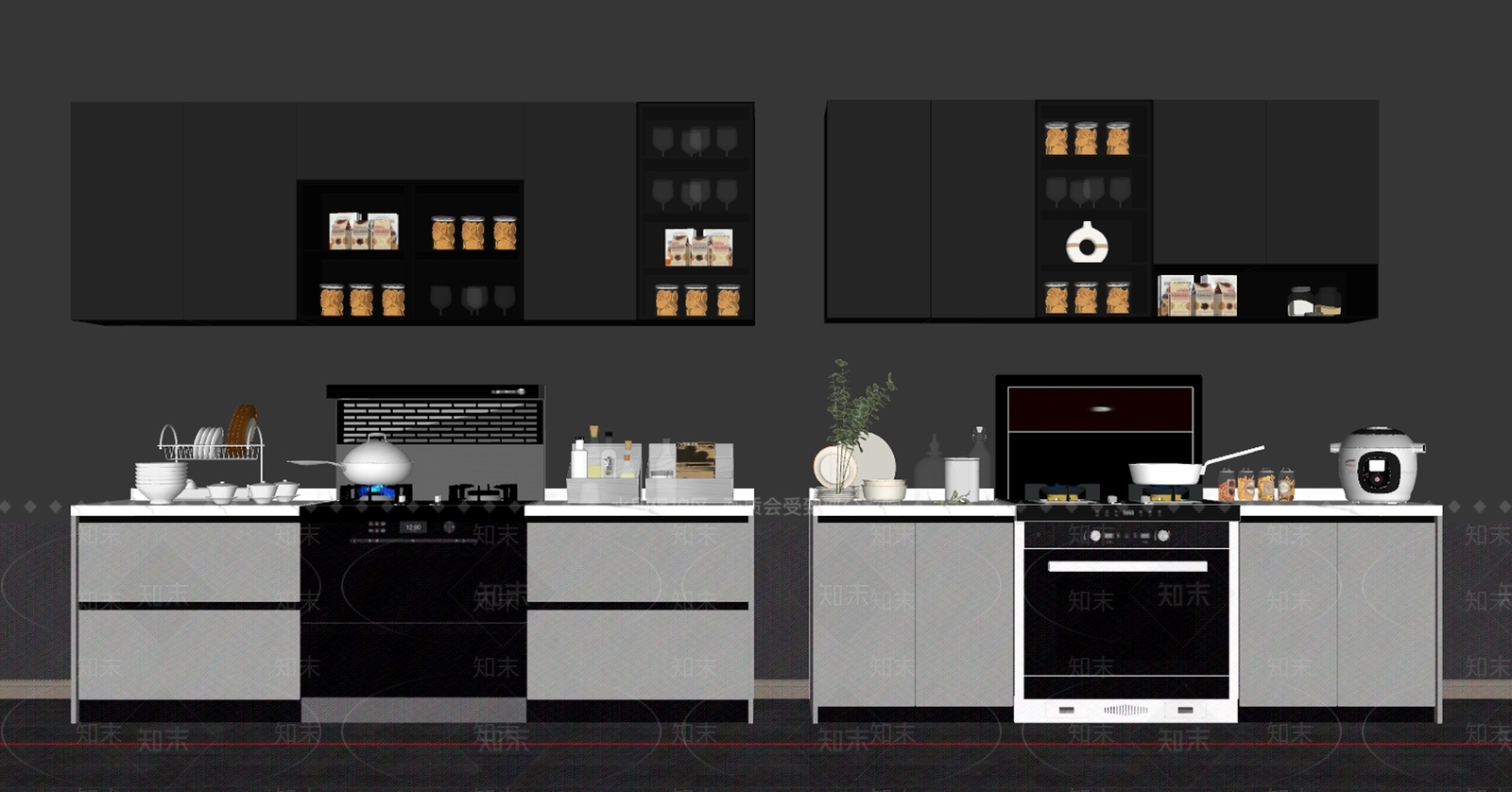
Task: Click the 12:00 clock display on left stove
Action: click(413, 527)
